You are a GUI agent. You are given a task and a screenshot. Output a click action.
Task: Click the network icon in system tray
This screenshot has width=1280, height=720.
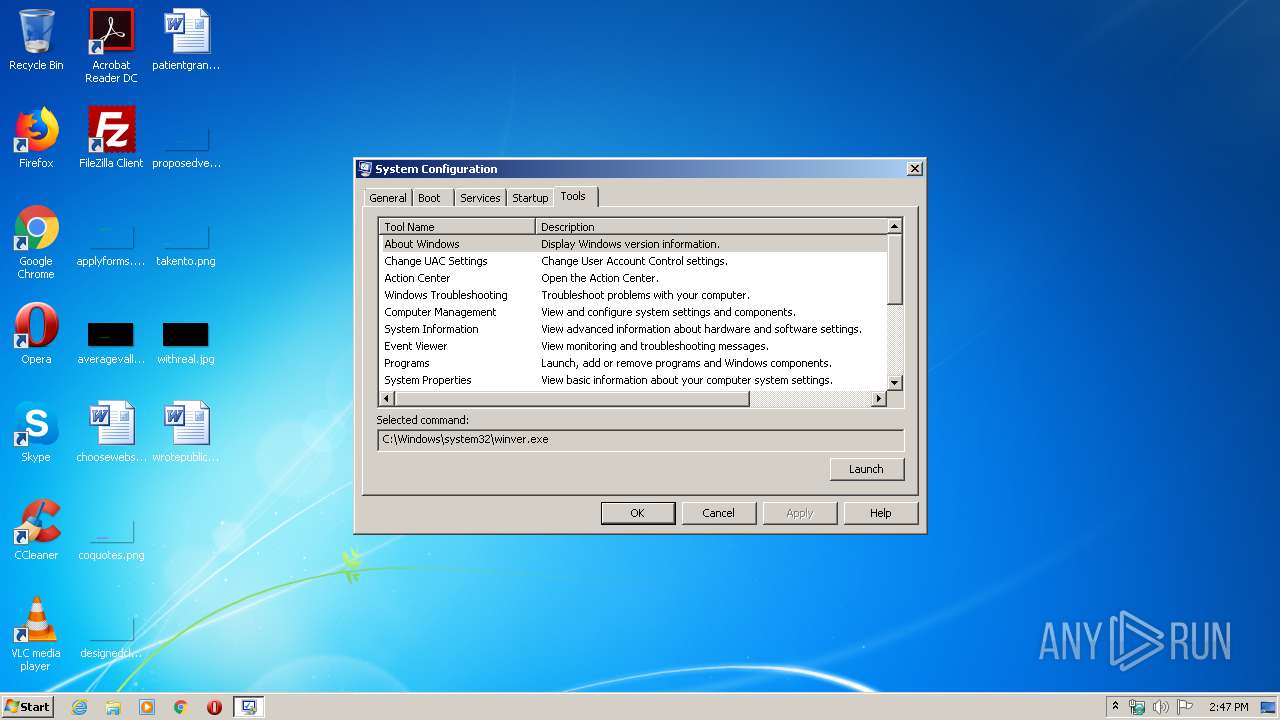click(1137, 707)
